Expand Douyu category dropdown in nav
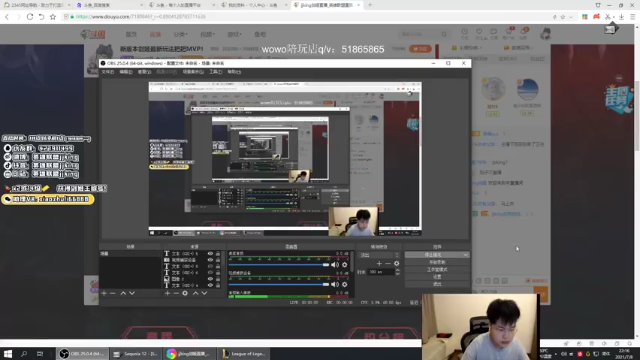This screenshot has width=640, height=360. pos(180,34)
